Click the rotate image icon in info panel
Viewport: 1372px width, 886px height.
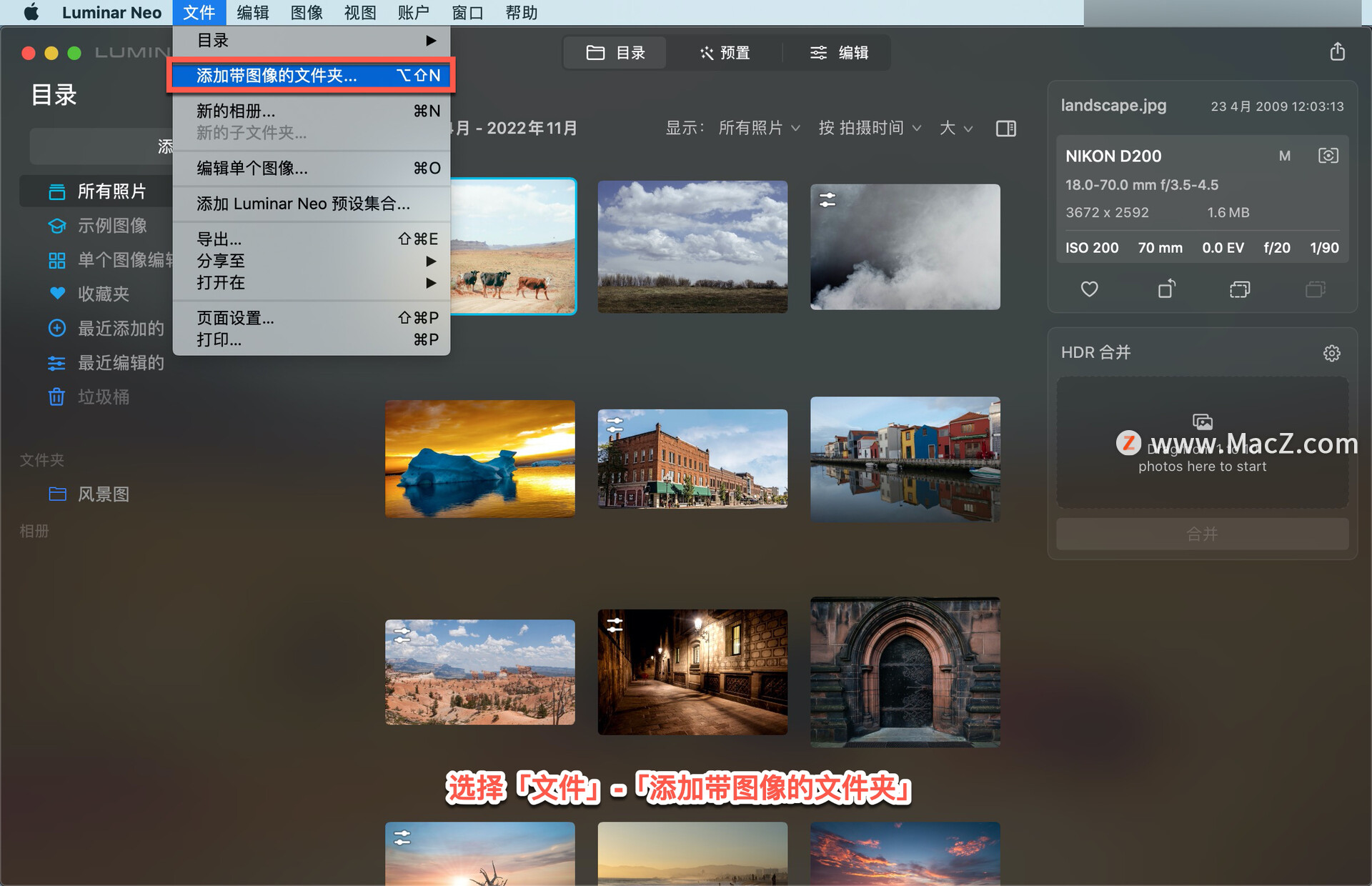point(1166,288)
